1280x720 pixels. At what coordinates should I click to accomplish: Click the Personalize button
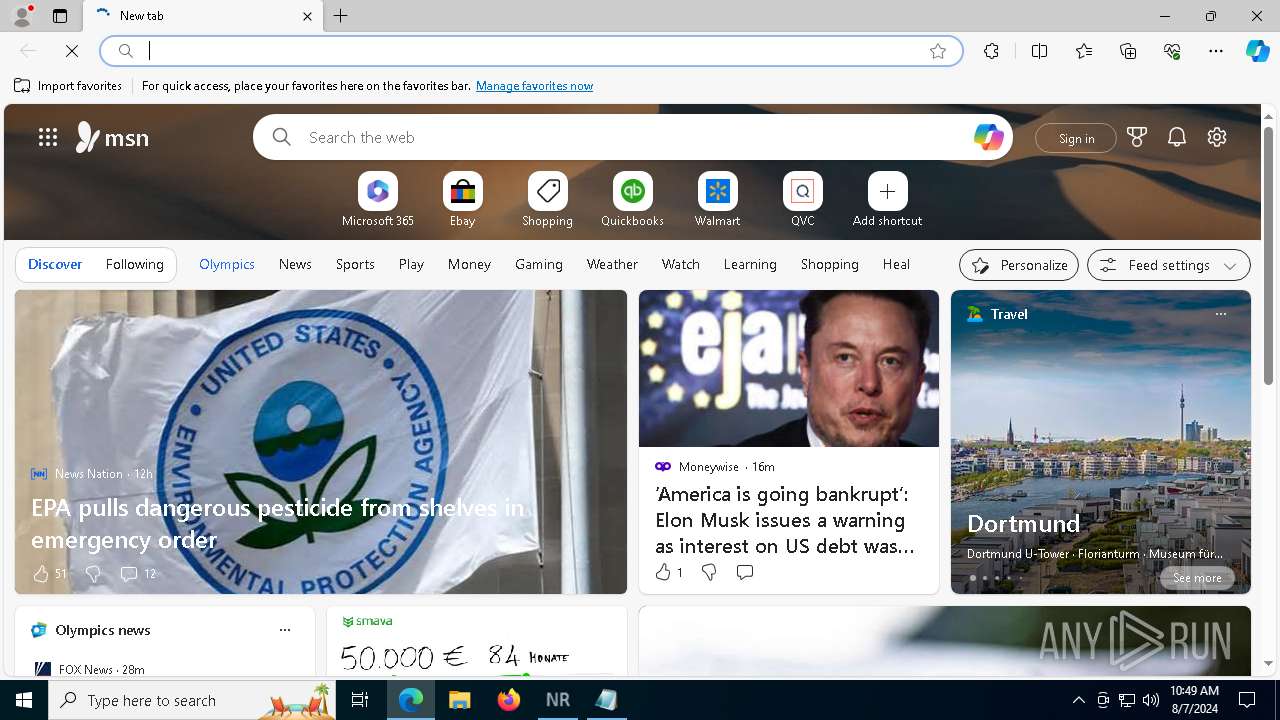(1019, 265)
